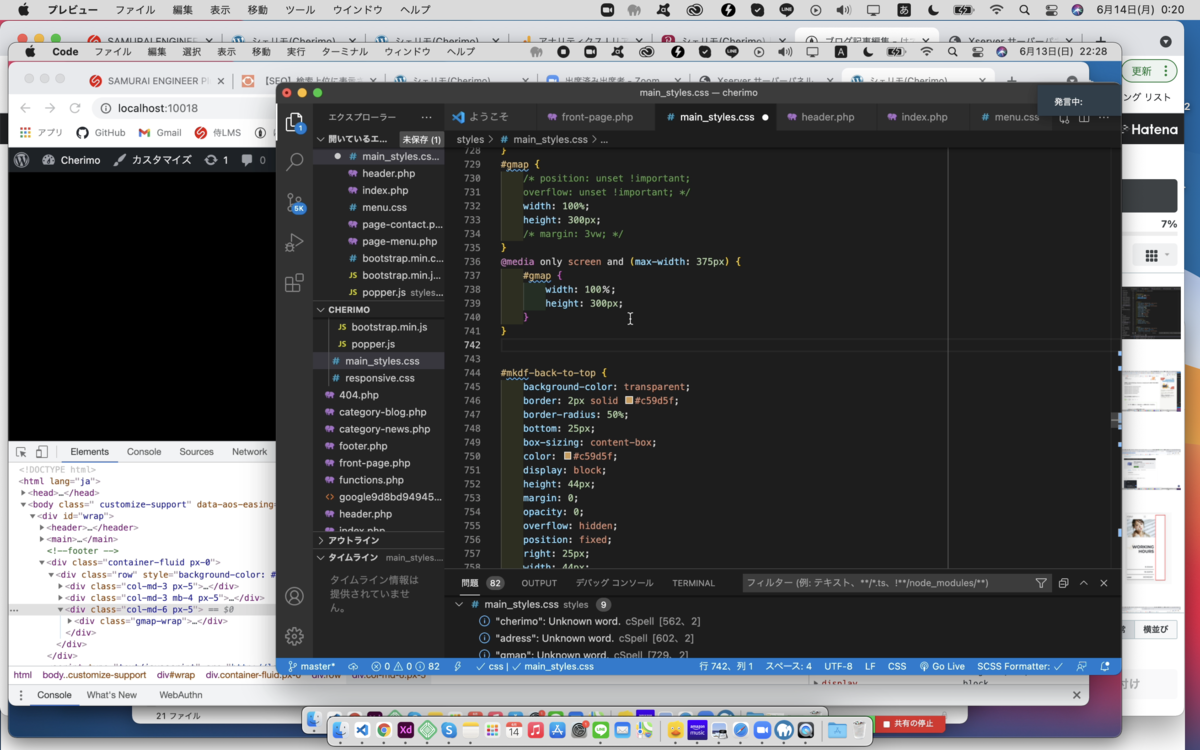Image resolution: width=1200 pixels, height=750 pixels.
Task: Click the master branch indicator in status bar
Action: 311,666
